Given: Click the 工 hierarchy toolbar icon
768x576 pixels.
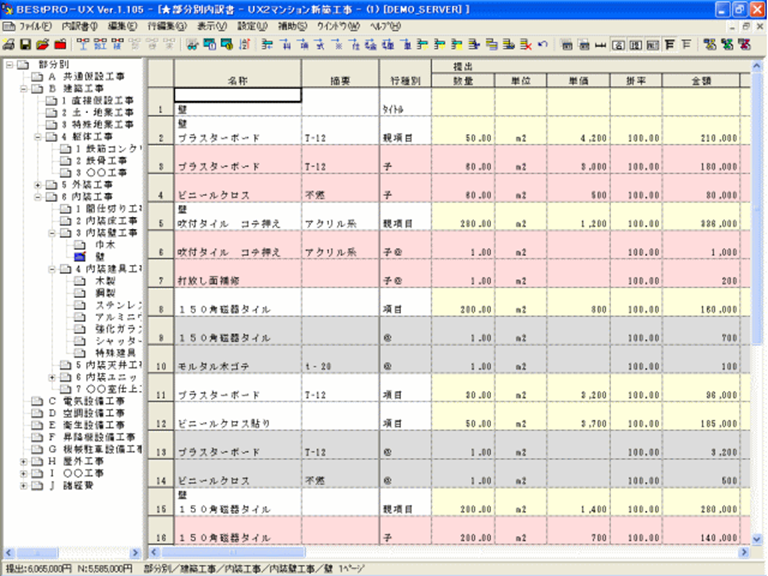Looking at the screenshot, I should [82, 45].
